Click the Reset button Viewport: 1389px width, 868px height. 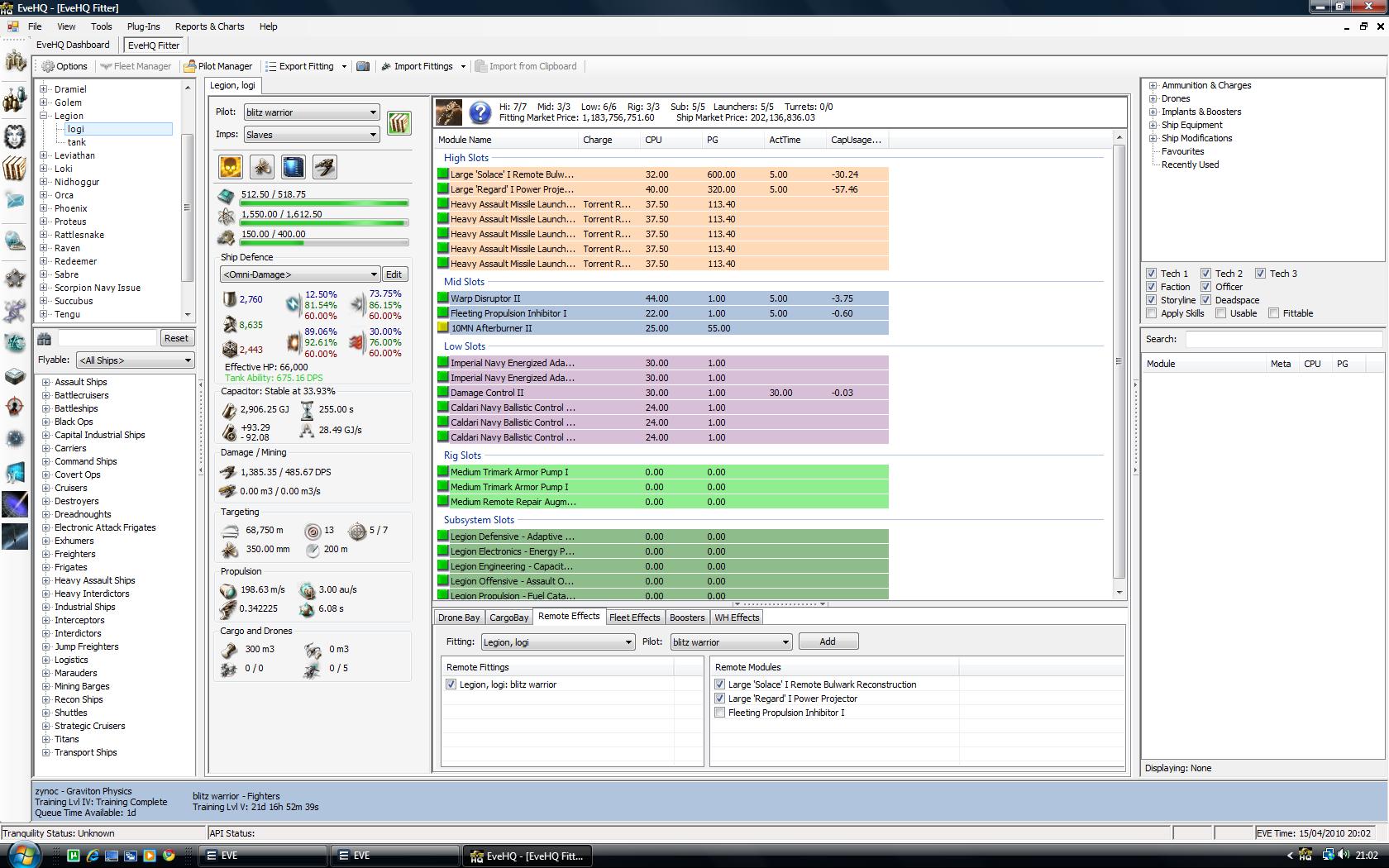pyautogui.click(x=176, y=338)
